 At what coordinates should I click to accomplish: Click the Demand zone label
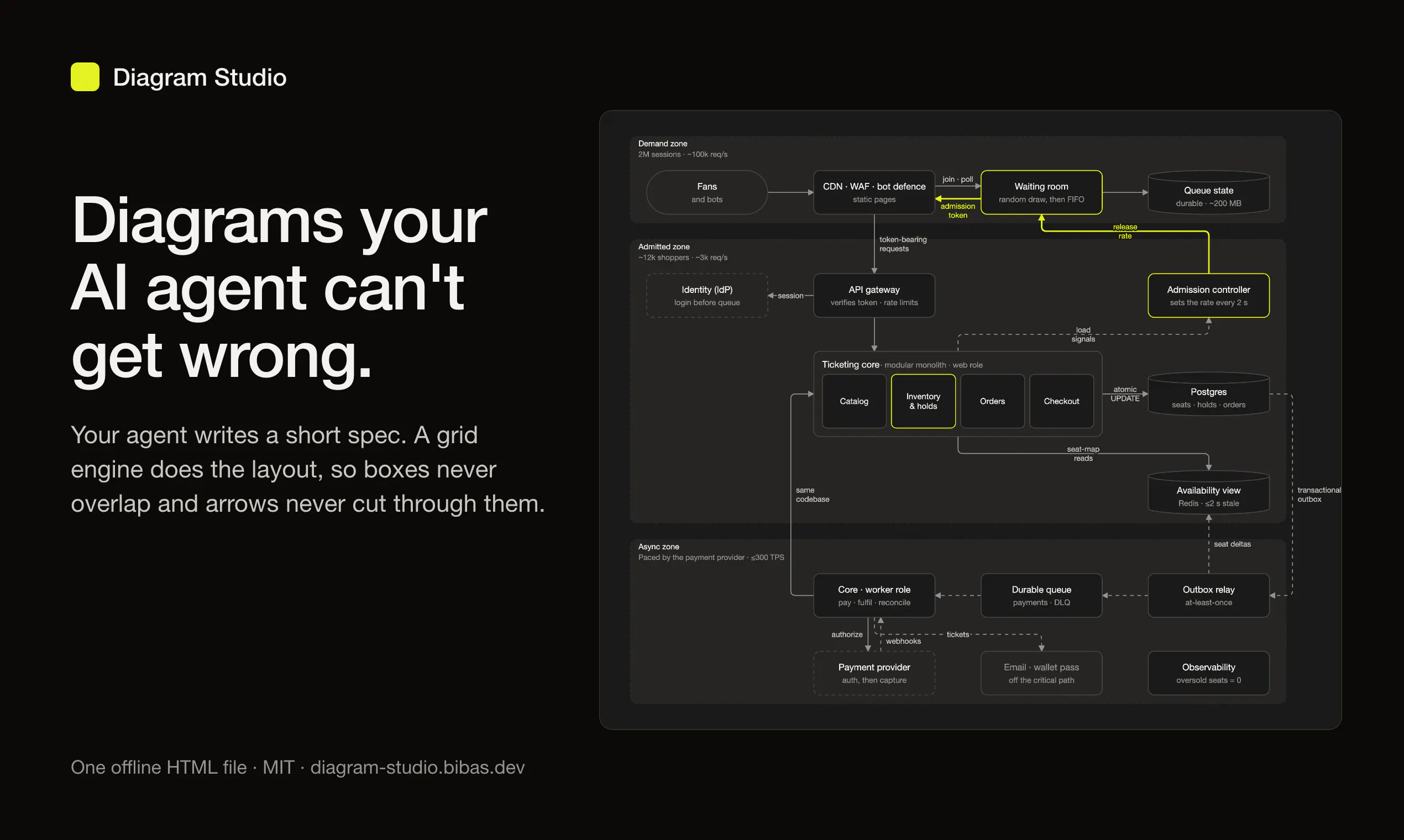tap(662, 144)
